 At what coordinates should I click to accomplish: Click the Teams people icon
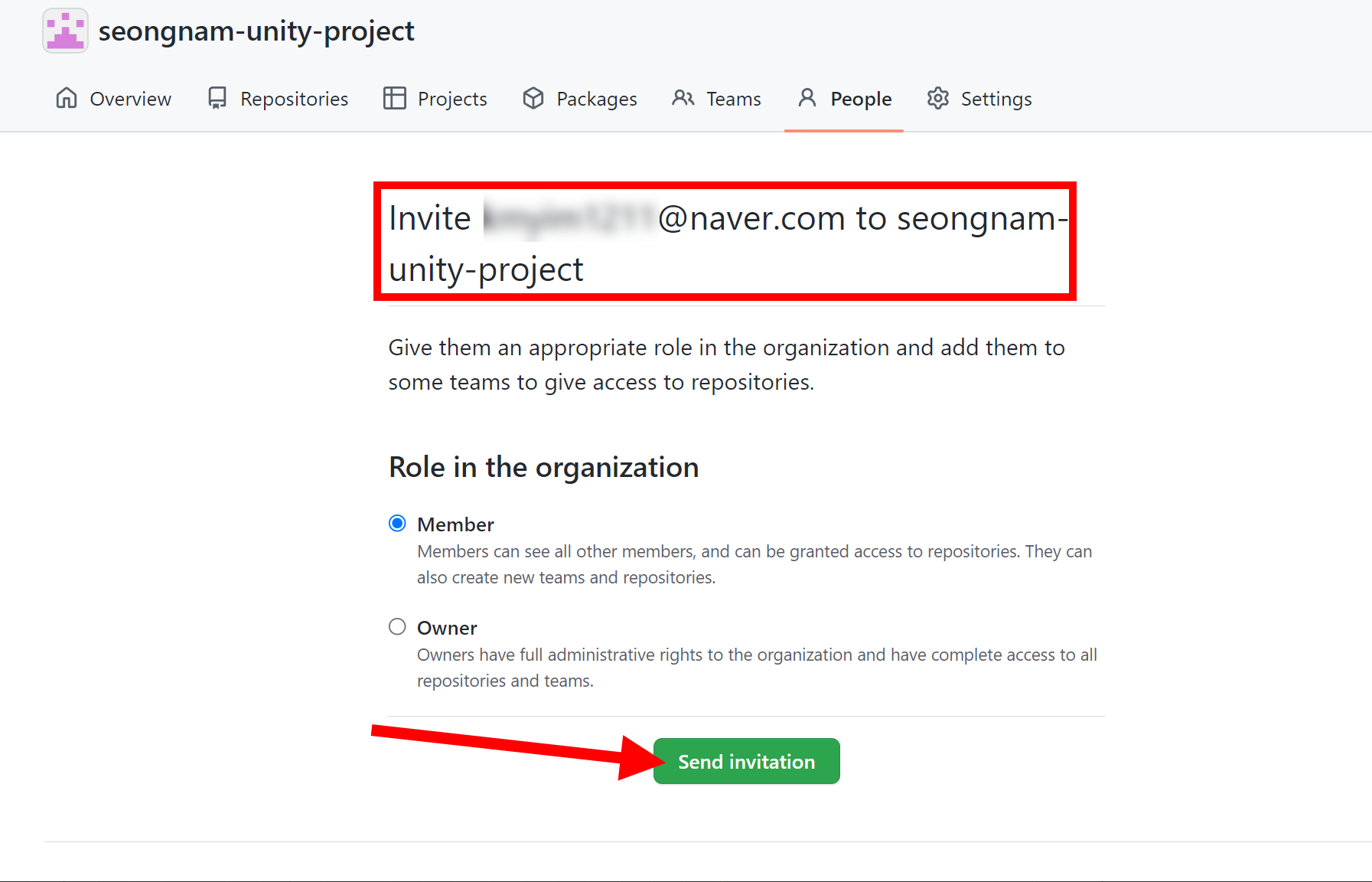683,98
